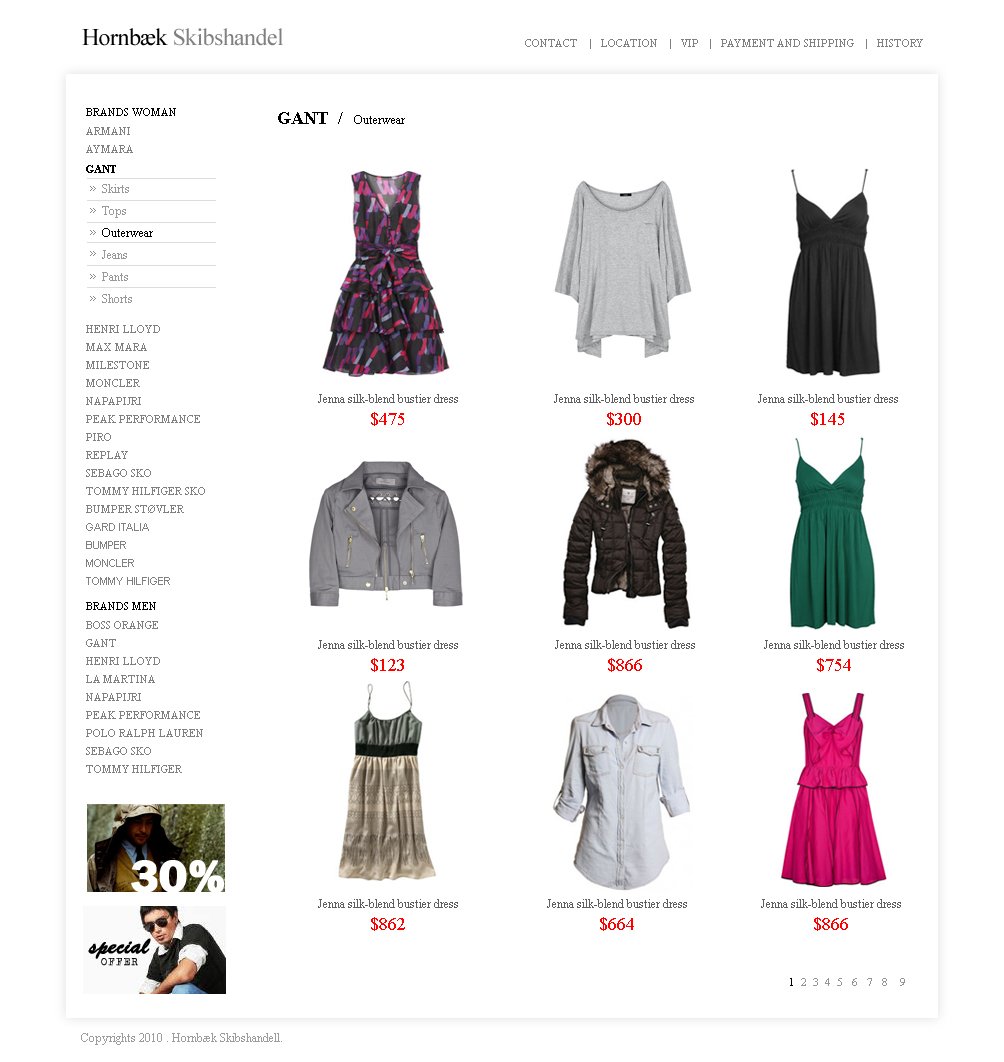View the $475 patterned ruffle dress

pos(386,273)
